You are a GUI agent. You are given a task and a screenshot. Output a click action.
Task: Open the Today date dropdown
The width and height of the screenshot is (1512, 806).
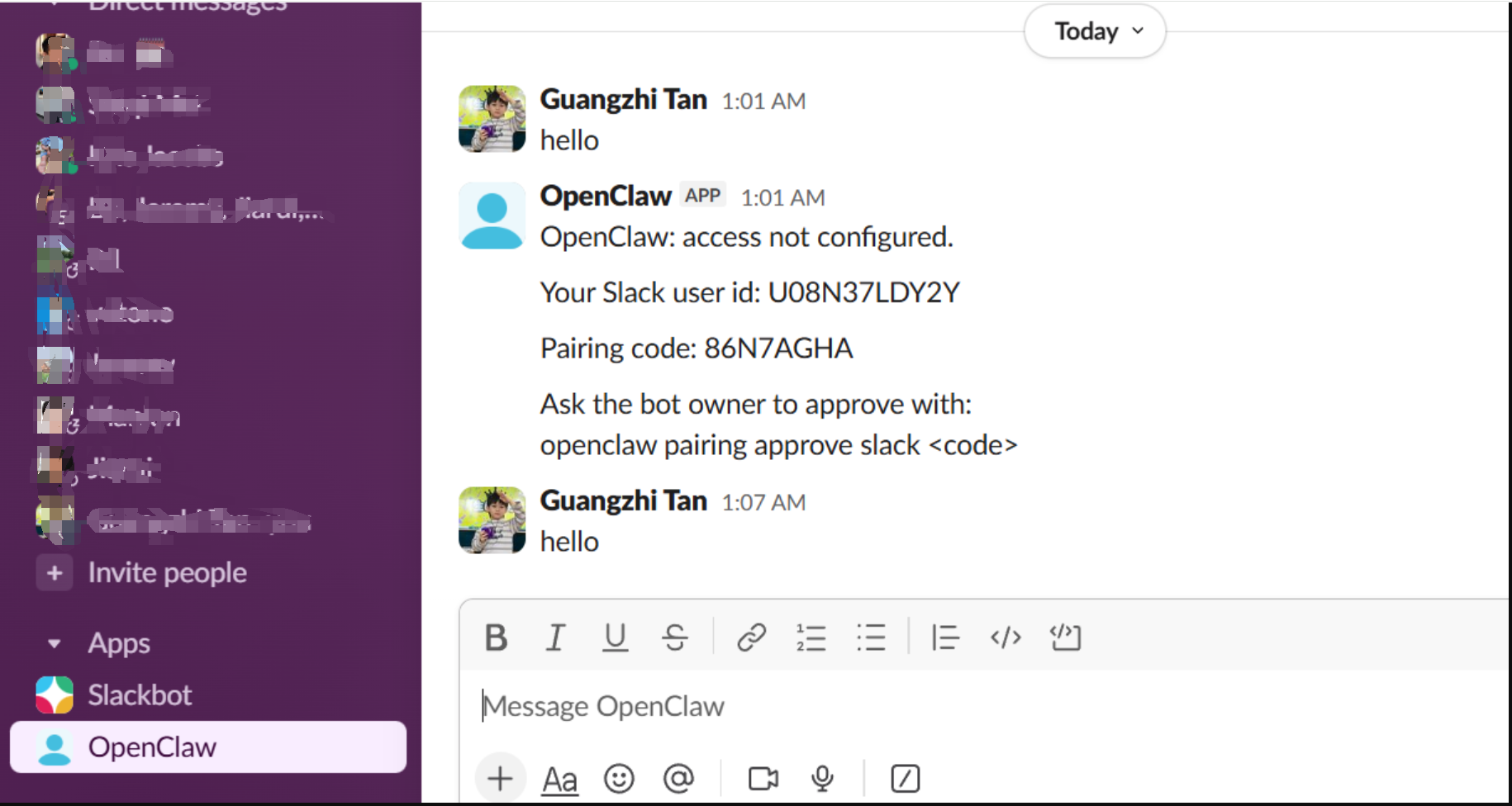click(x=1095, y=31)
